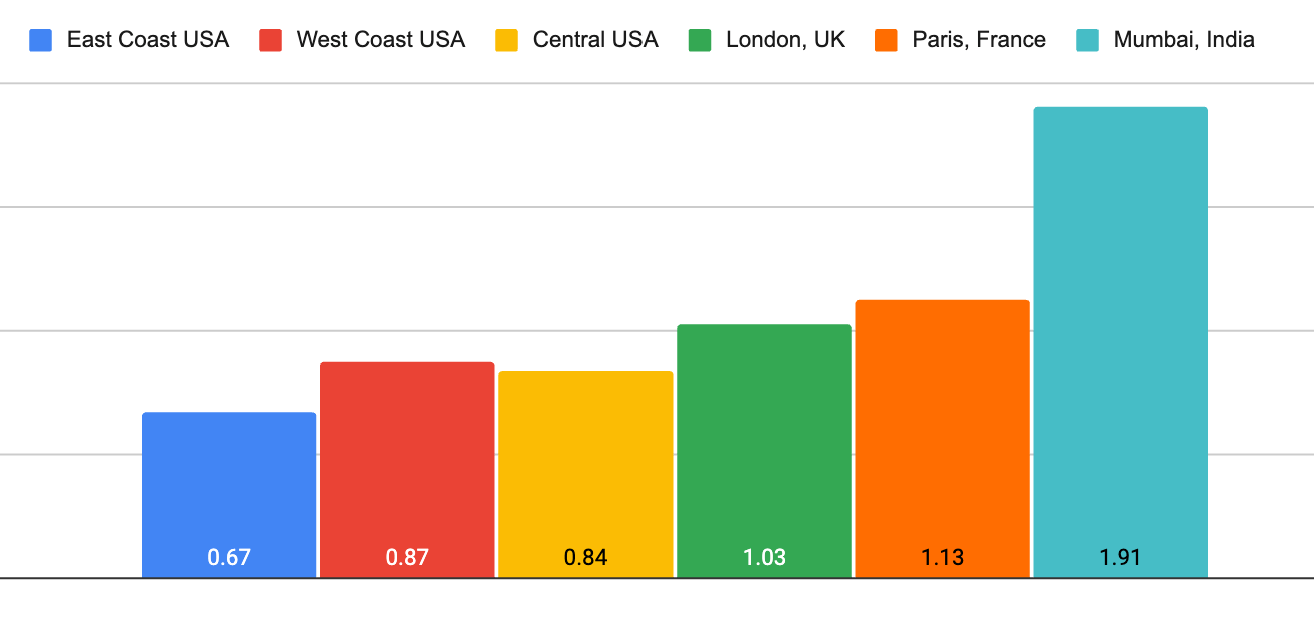Select the Mumbai, India legend label
Viewport: 1314px width, 618px height.
click(1184, 41)
